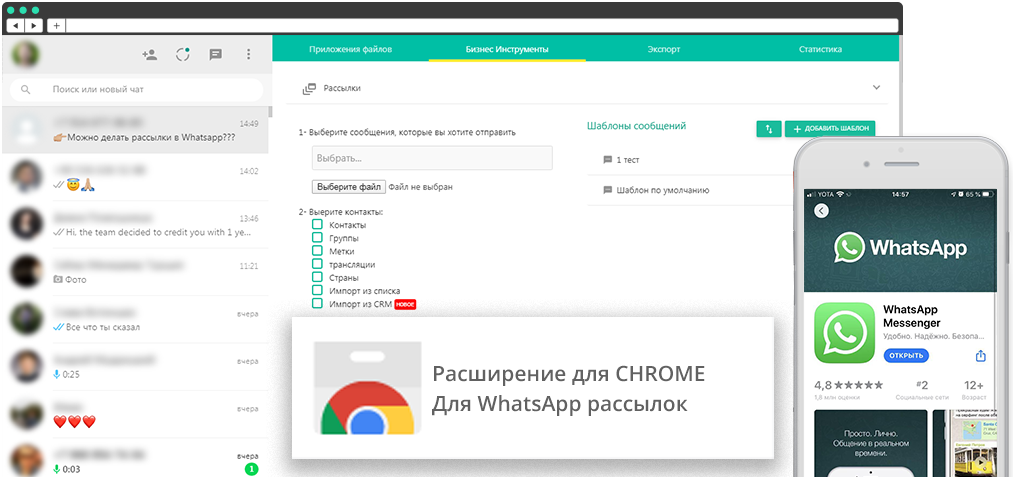Tap the back arrow on the phone screen
Image resolution: width=1013 pixels, height=477 pixels.
click(821, 211)
